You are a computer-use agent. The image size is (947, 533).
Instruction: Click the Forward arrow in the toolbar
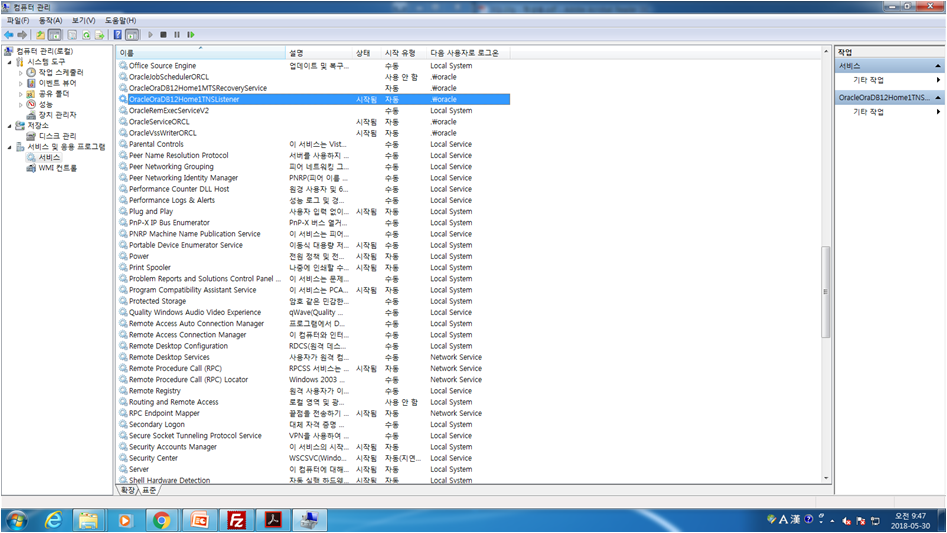[x=22, y=35]
